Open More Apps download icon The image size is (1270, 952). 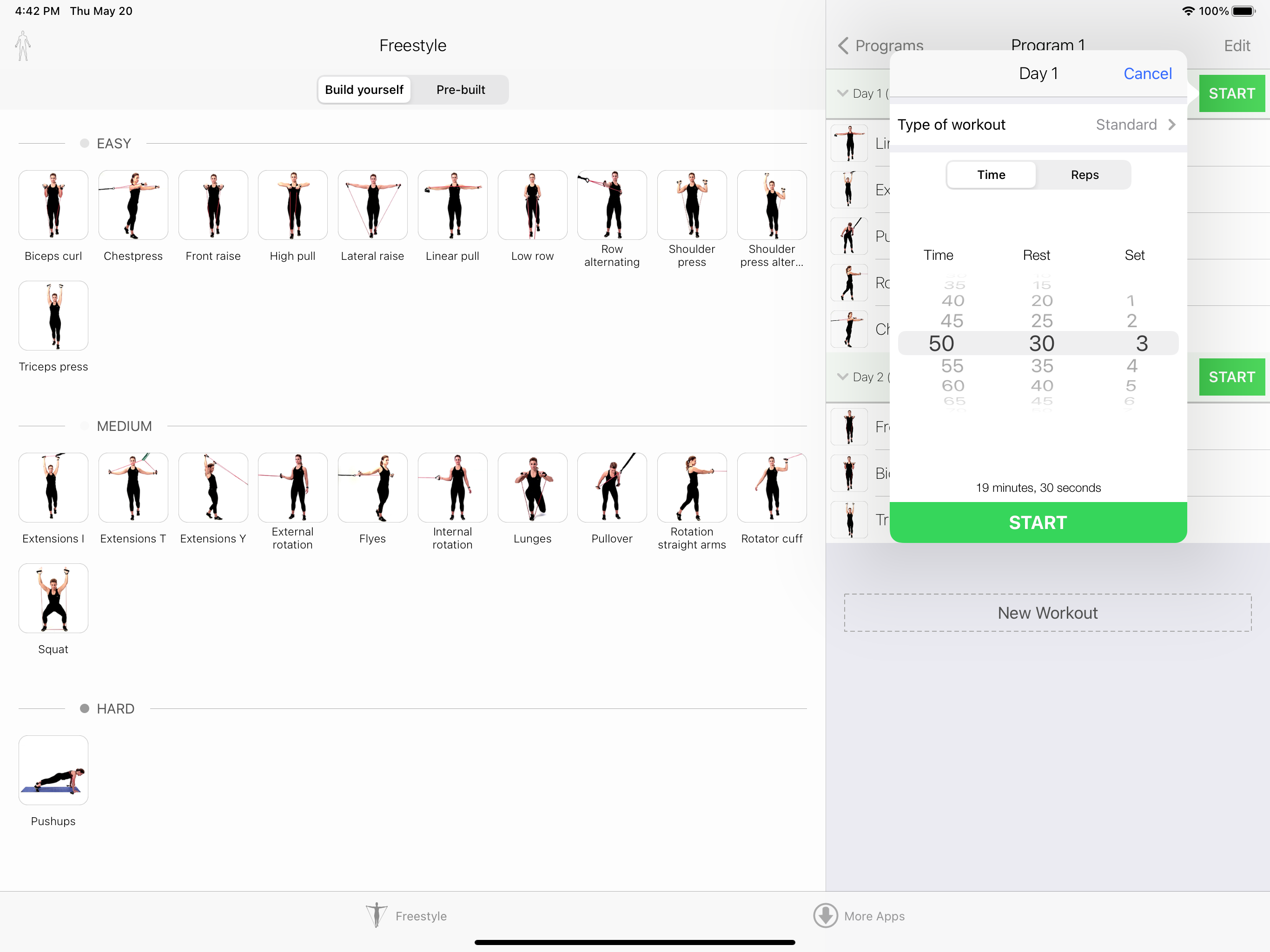tap(826, 916)
